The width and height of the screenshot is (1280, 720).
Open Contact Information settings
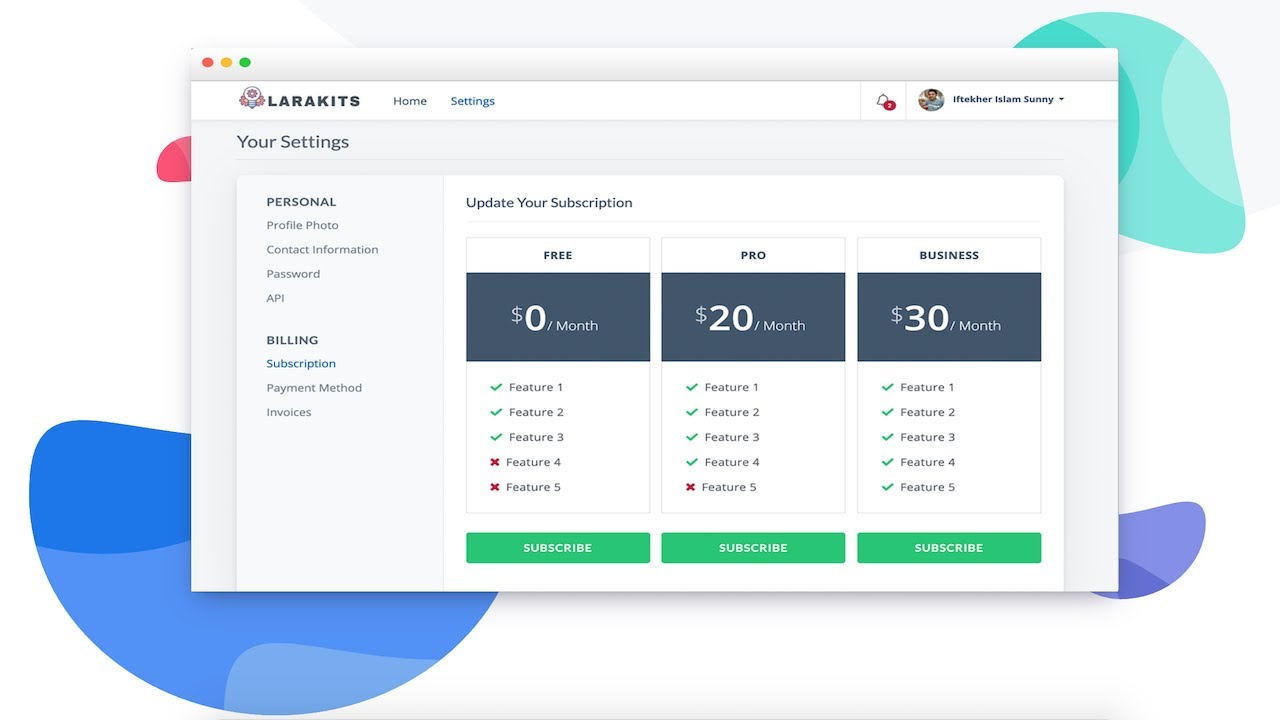point(322,250)
